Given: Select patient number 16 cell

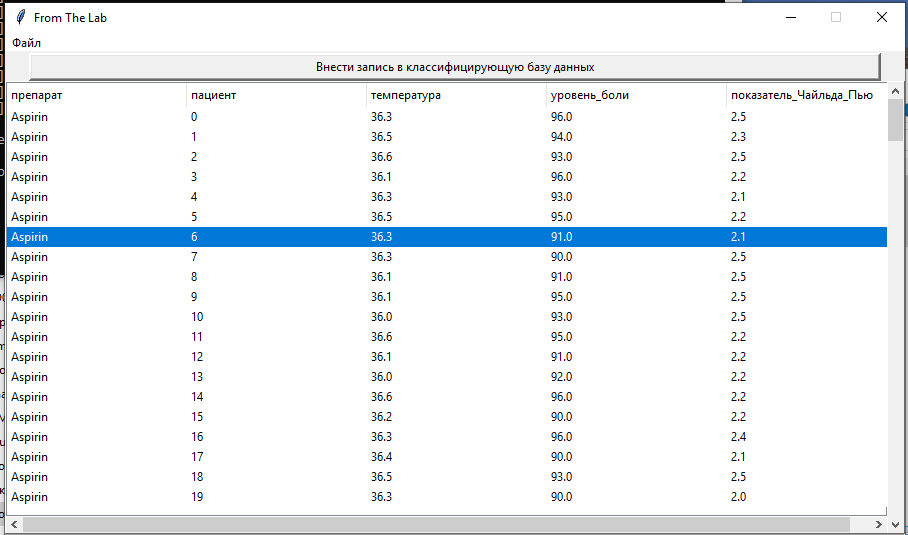Looking at the screenshot, I should pos(197,437).
